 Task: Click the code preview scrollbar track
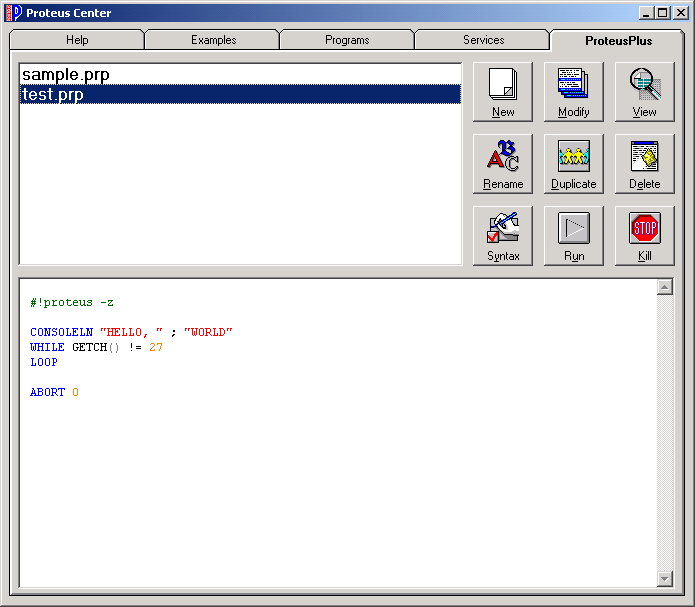pyautogui.click(x=664, y=433)
